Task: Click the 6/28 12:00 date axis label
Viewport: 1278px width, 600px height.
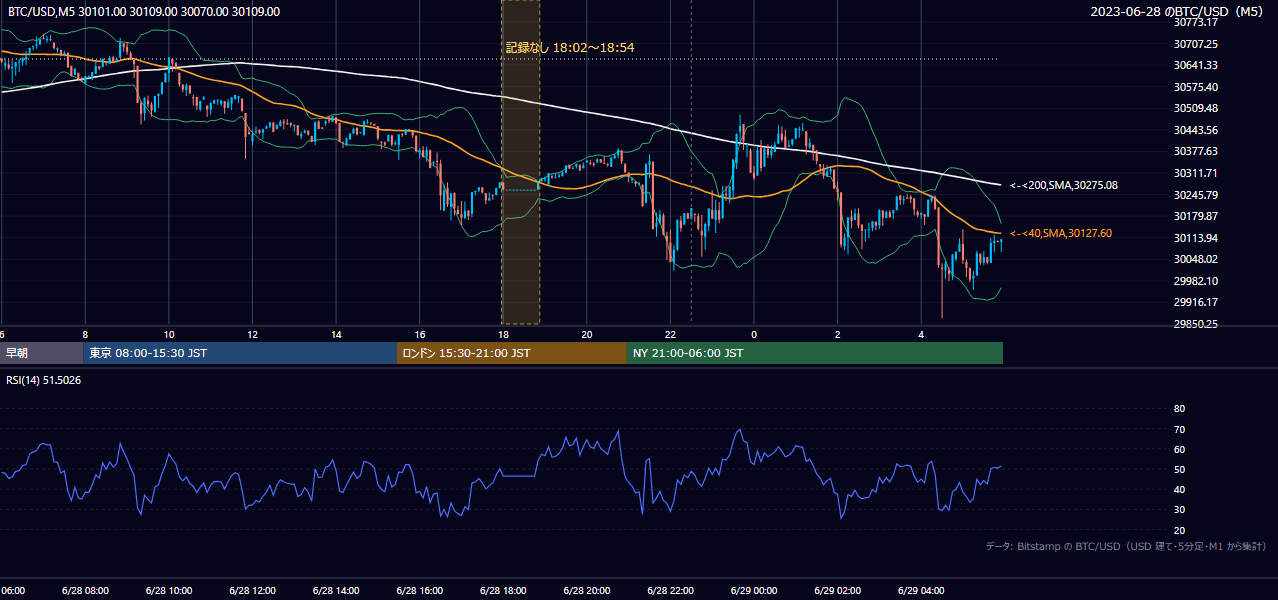Action: (252, 591)
